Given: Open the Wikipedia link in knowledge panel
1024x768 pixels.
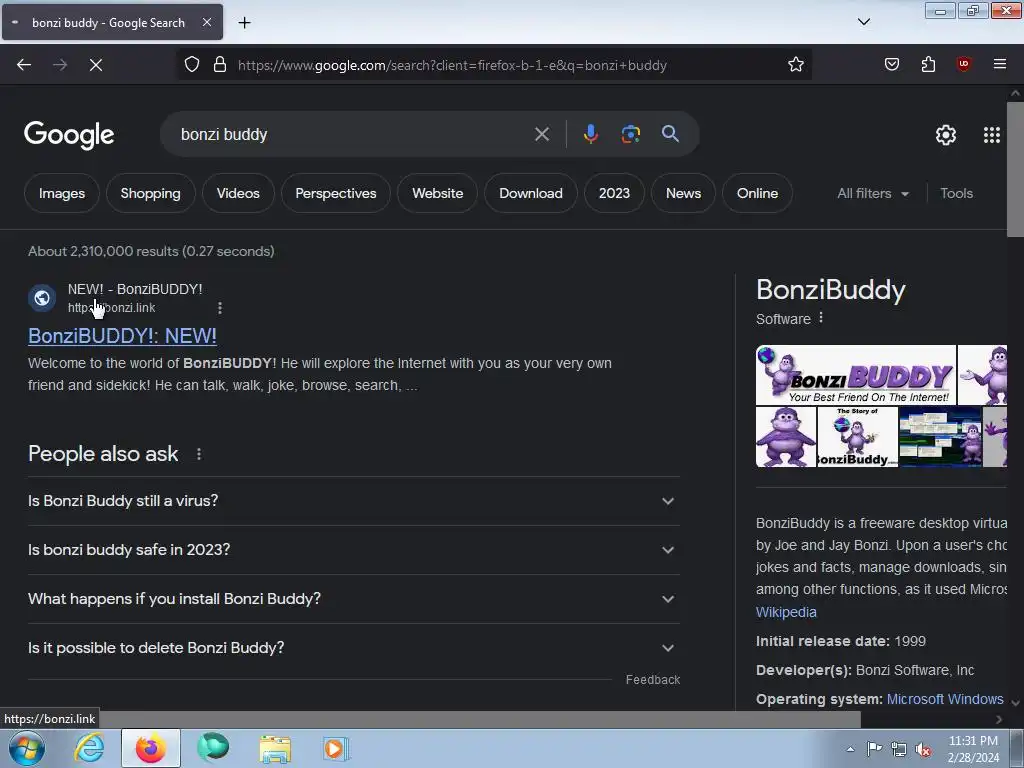Looking at the screenshot, I should click(x=786, y=612).
